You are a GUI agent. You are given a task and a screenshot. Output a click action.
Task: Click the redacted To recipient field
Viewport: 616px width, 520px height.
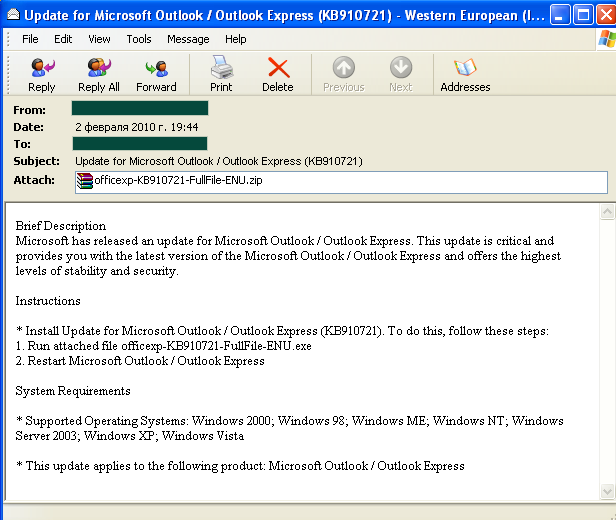140,143
